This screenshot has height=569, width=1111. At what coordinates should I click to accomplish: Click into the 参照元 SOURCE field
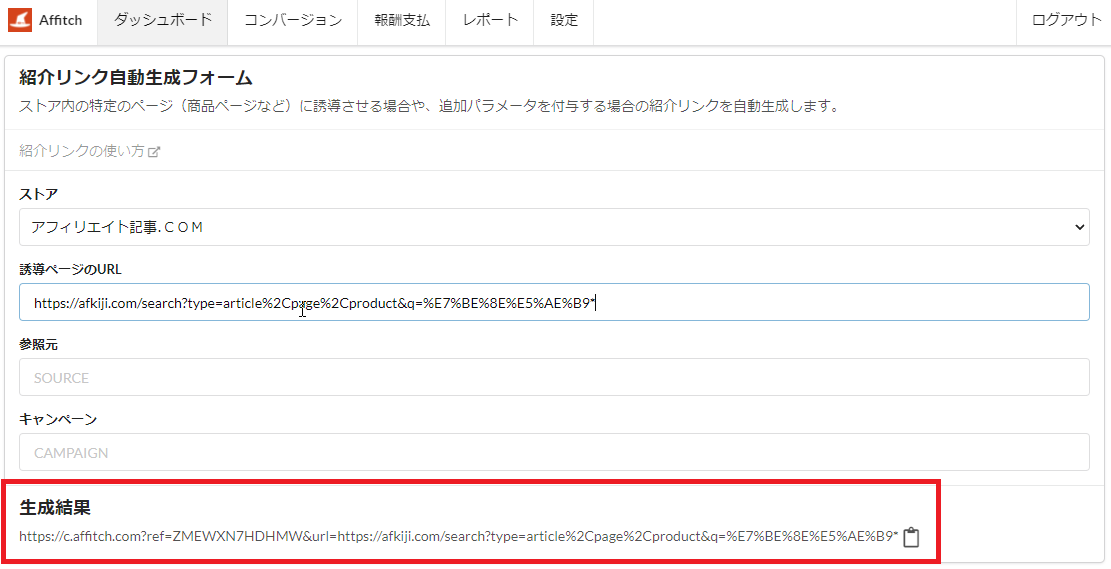coord(554,378)
